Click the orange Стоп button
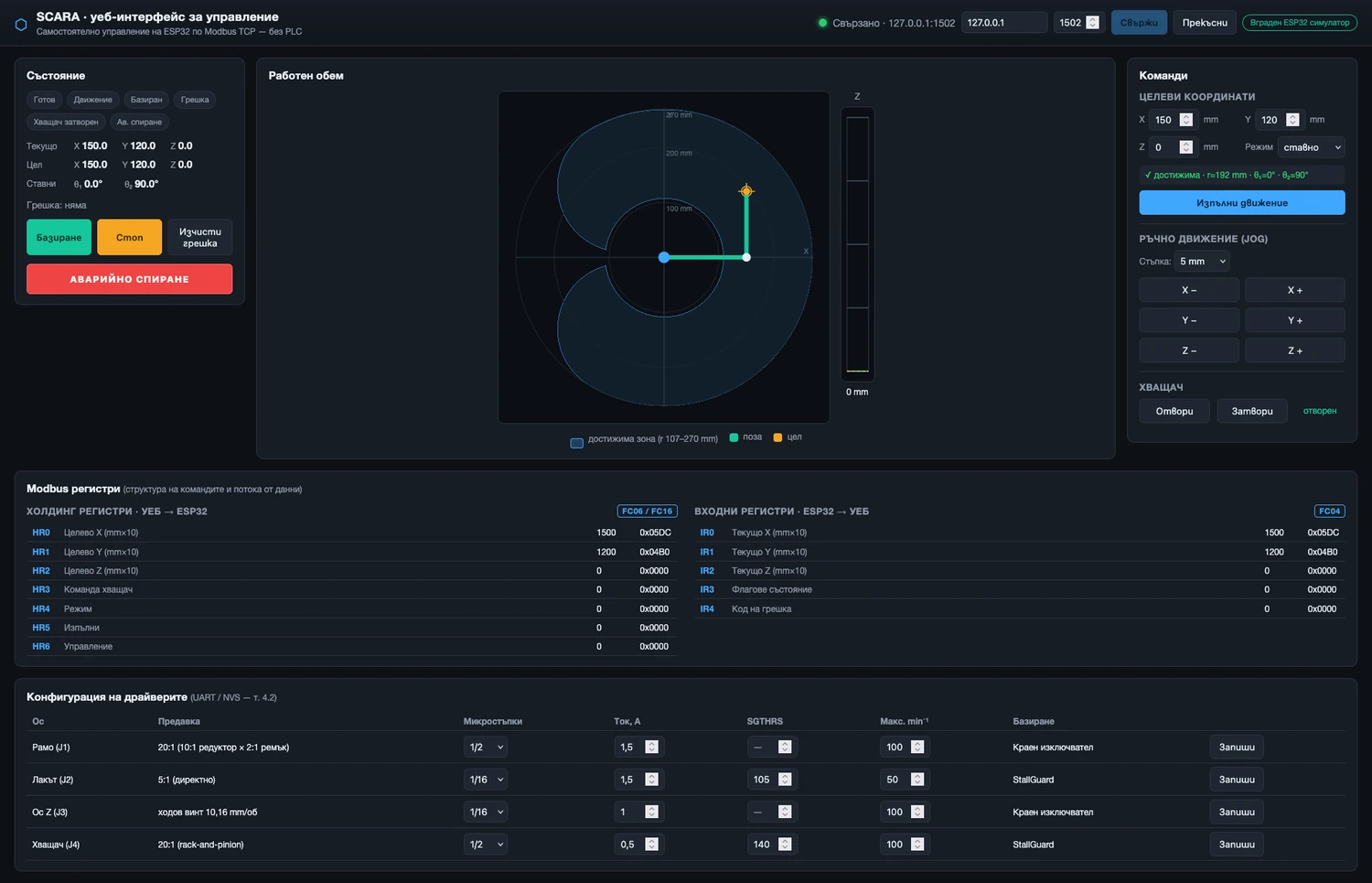 click(130, 237)
